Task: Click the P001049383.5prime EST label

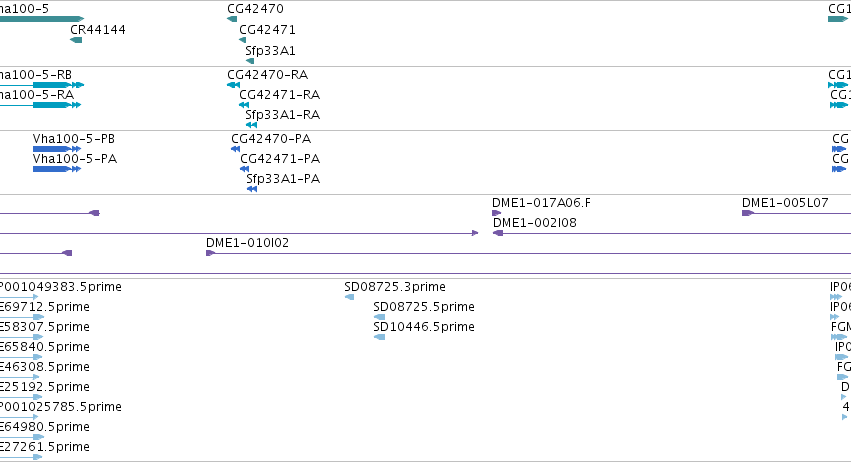Action: coord(61,287)
